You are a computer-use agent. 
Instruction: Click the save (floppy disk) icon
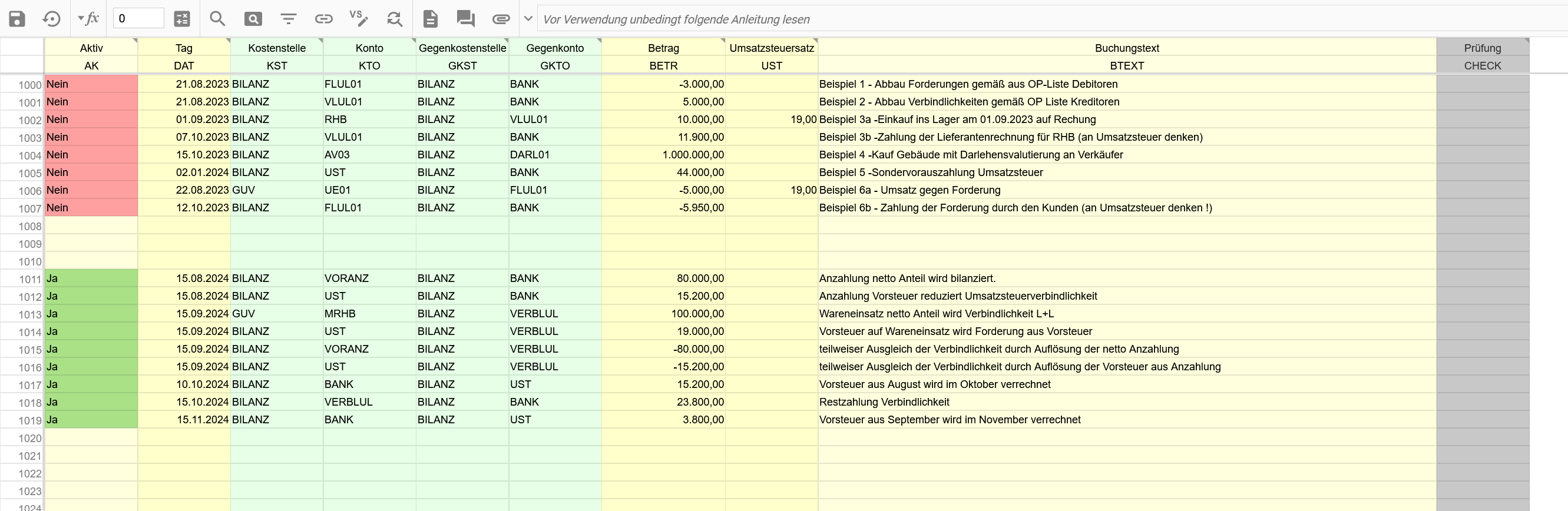[x=17, y=19]
